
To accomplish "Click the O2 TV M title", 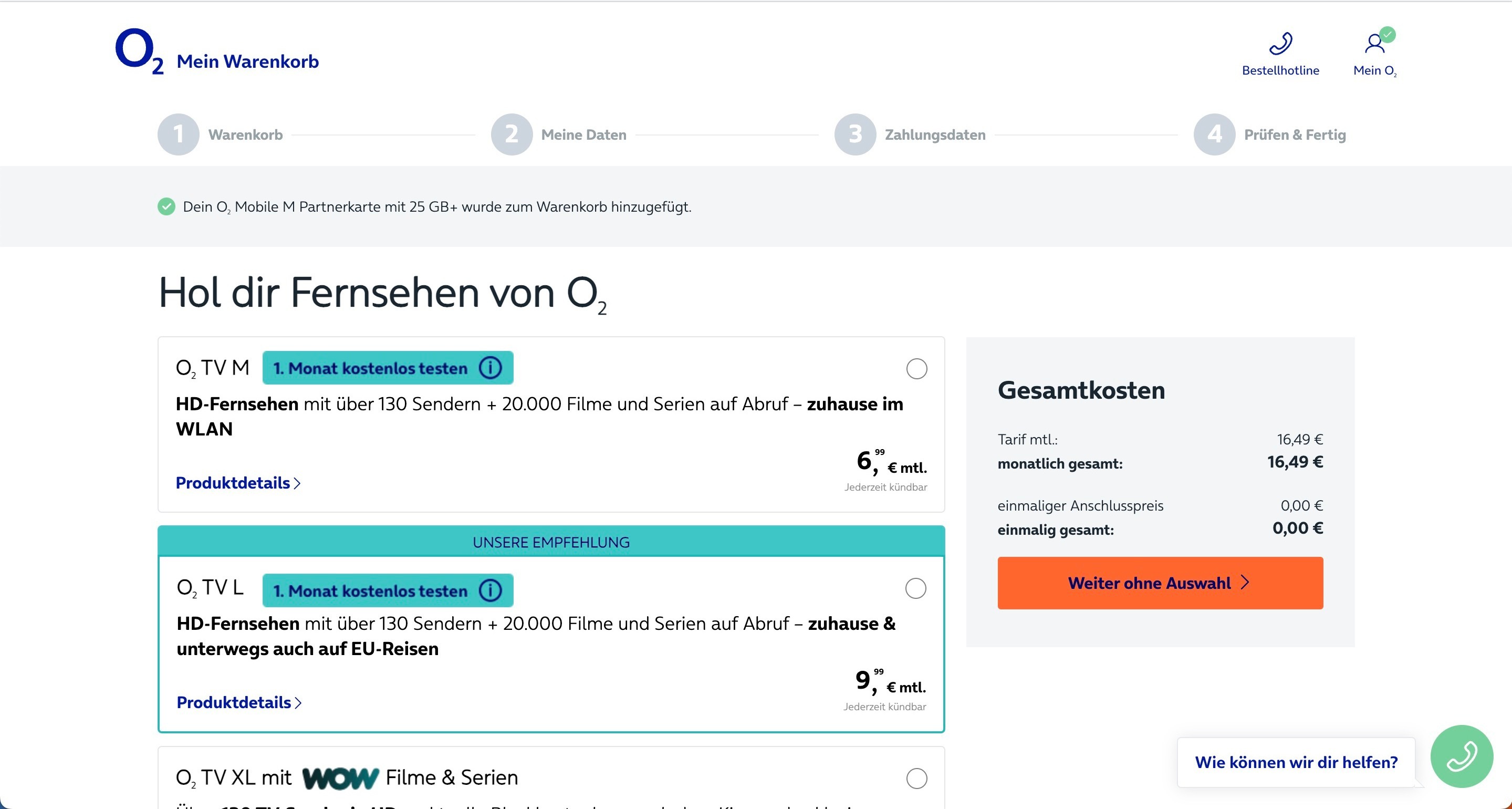I will pos(213,368).
